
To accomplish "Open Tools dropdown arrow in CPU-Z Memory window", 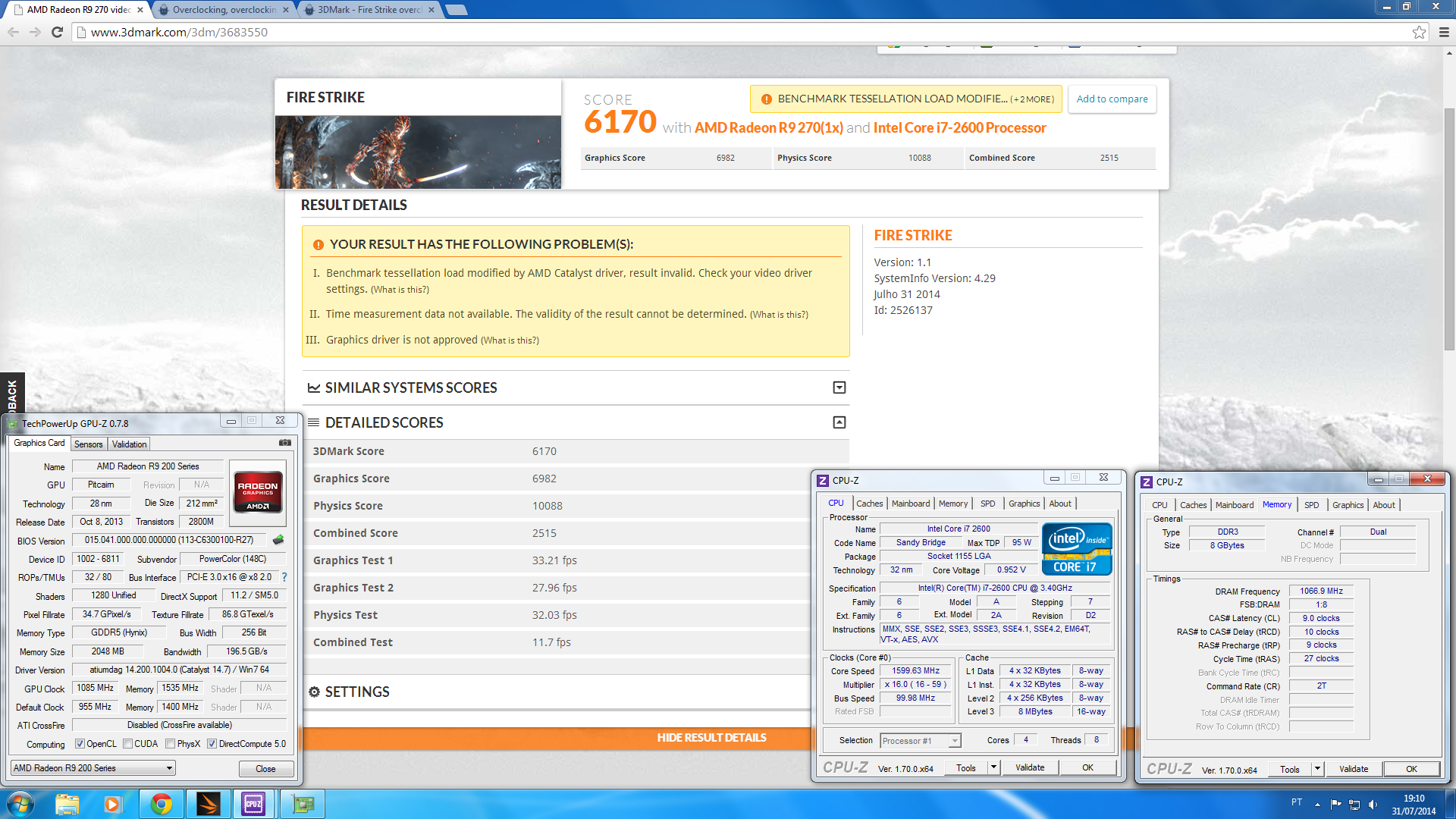I will click(1317, 769).
